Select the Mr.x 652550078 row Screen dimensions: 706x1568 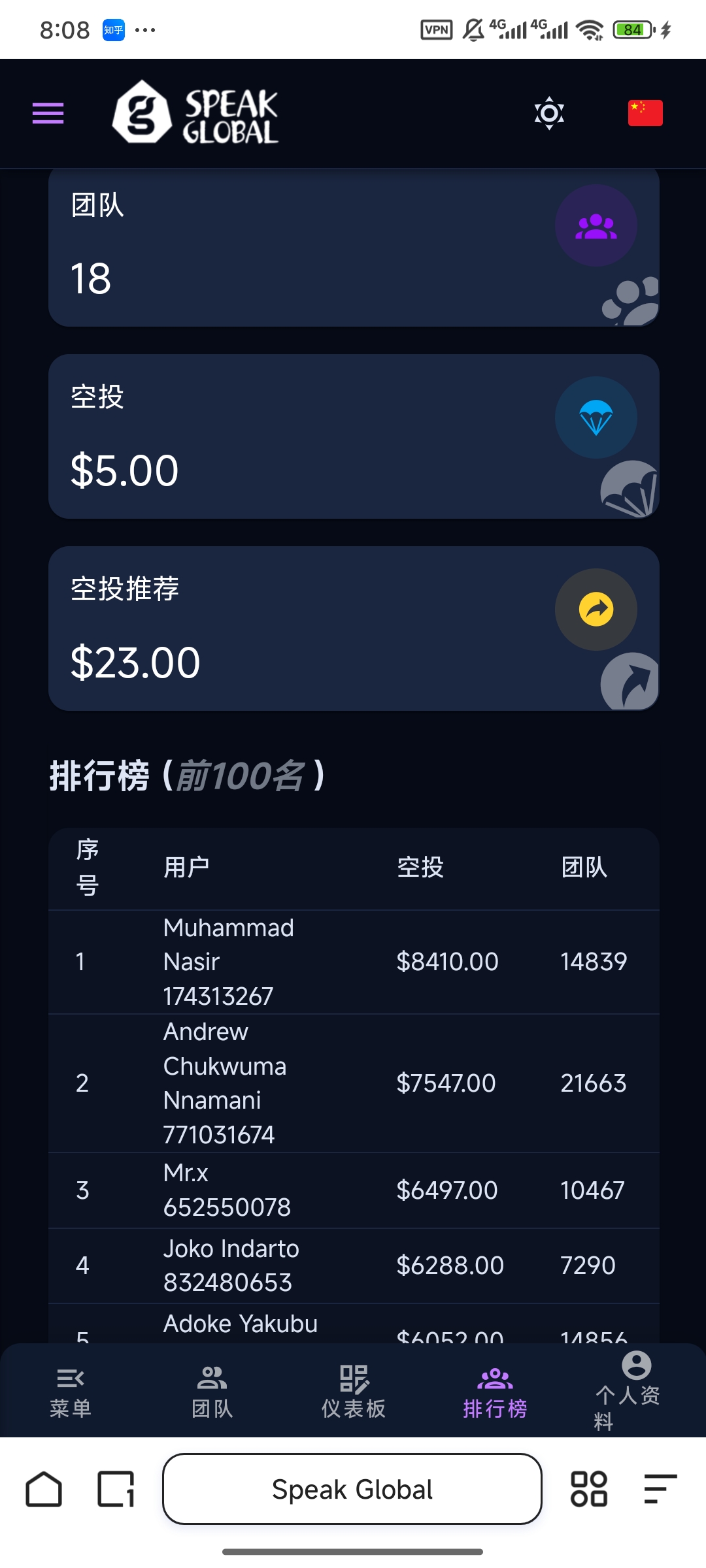[x=353, y=1190]
